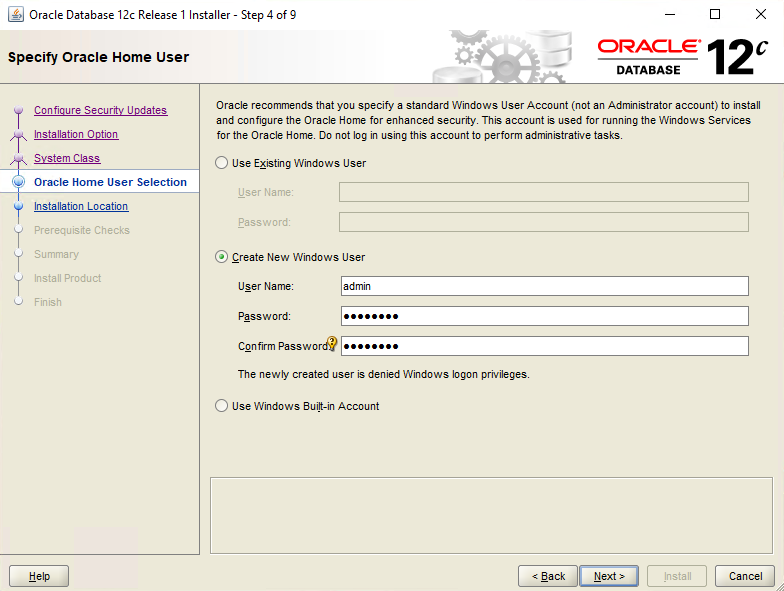Proceed with the Next button
The height and width of the screenshot is (591, 784).
pyautogui.click(x=609, y=576)
